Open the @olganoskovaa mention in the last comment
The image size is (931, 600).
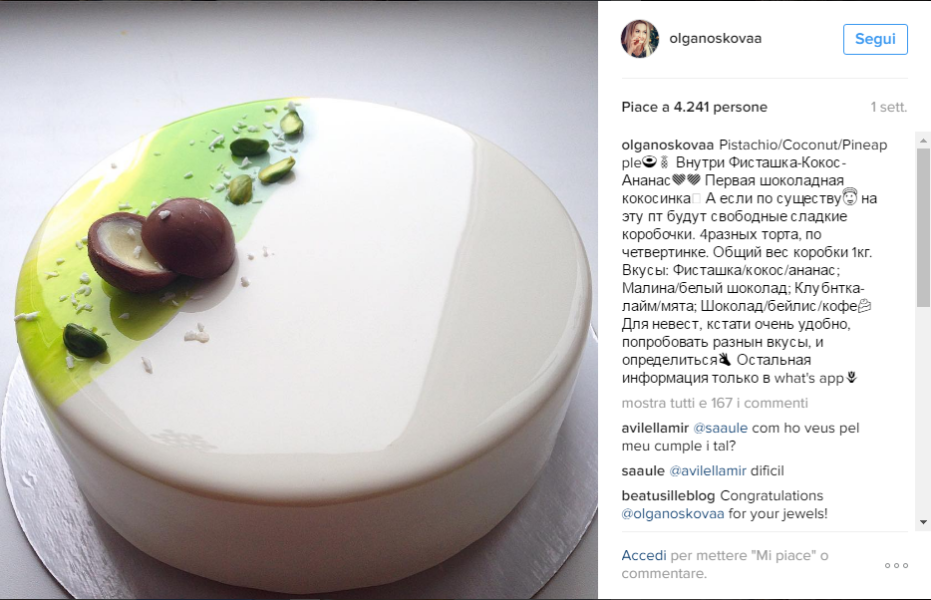[673, 513]
